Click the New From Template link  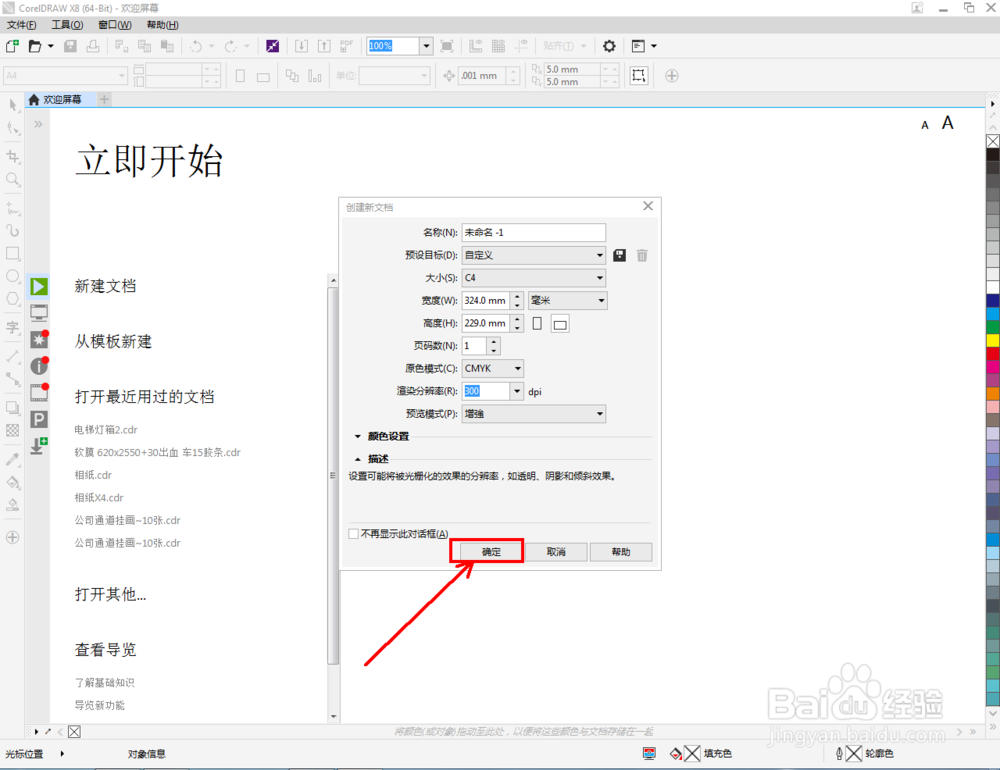click(x=114, y=341)
